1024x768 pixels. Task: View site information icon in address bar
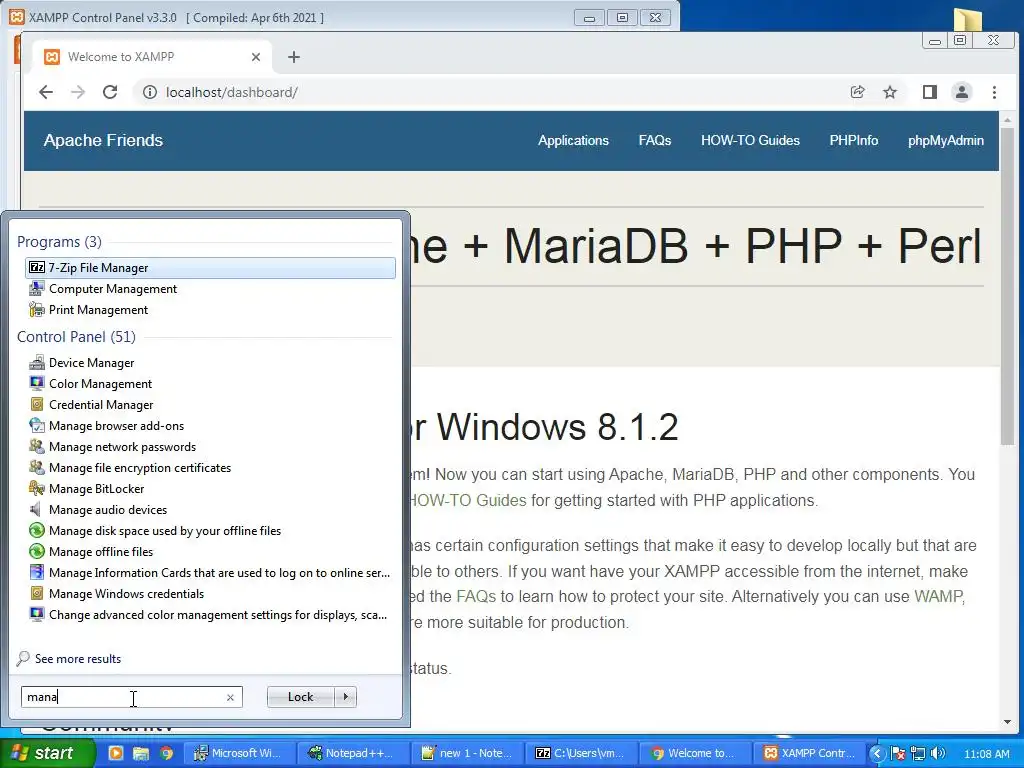pos(150,92)
